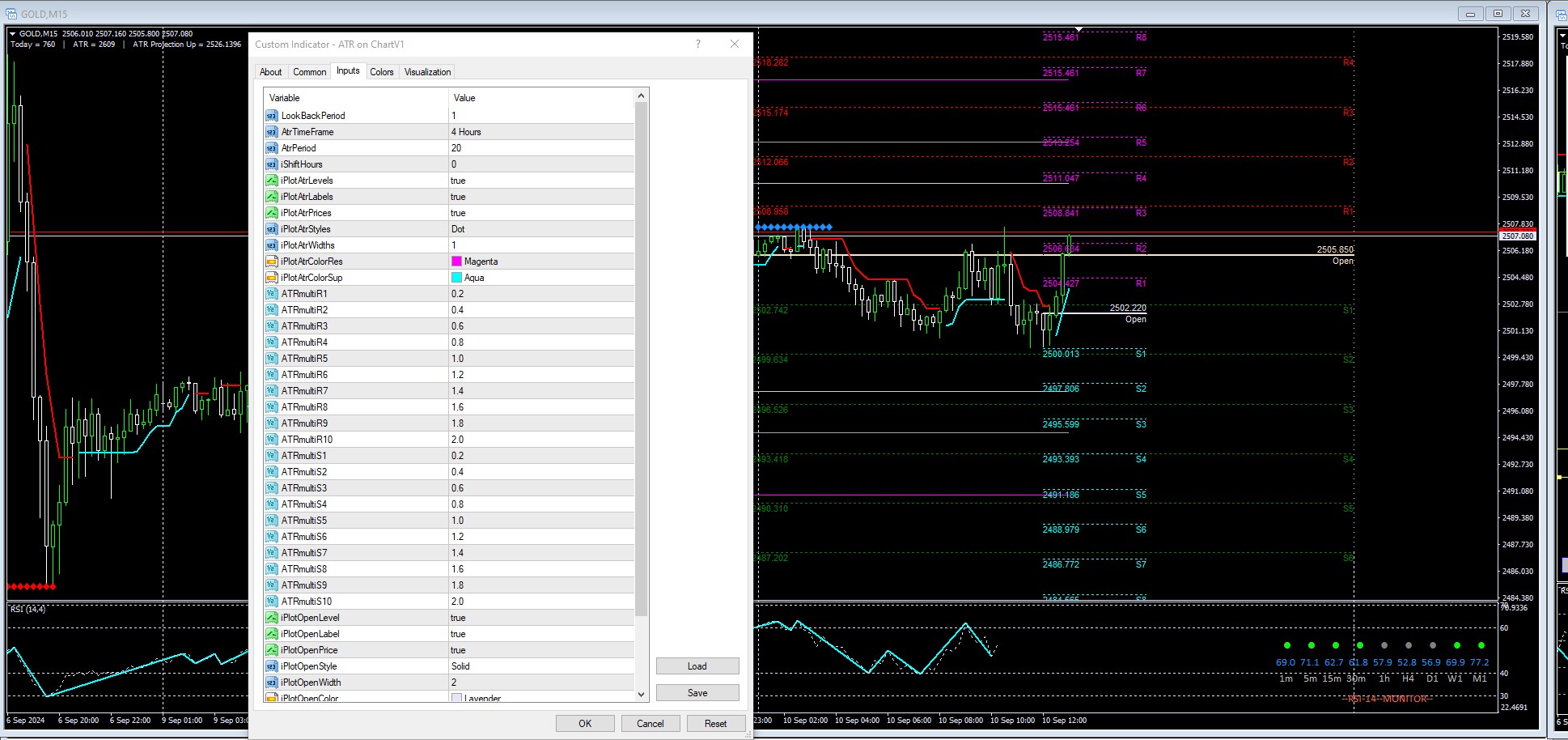The height and width of the screenshot is (740, 1568).
Task: Select the Magenta color swatch
Action: (456, 262)
